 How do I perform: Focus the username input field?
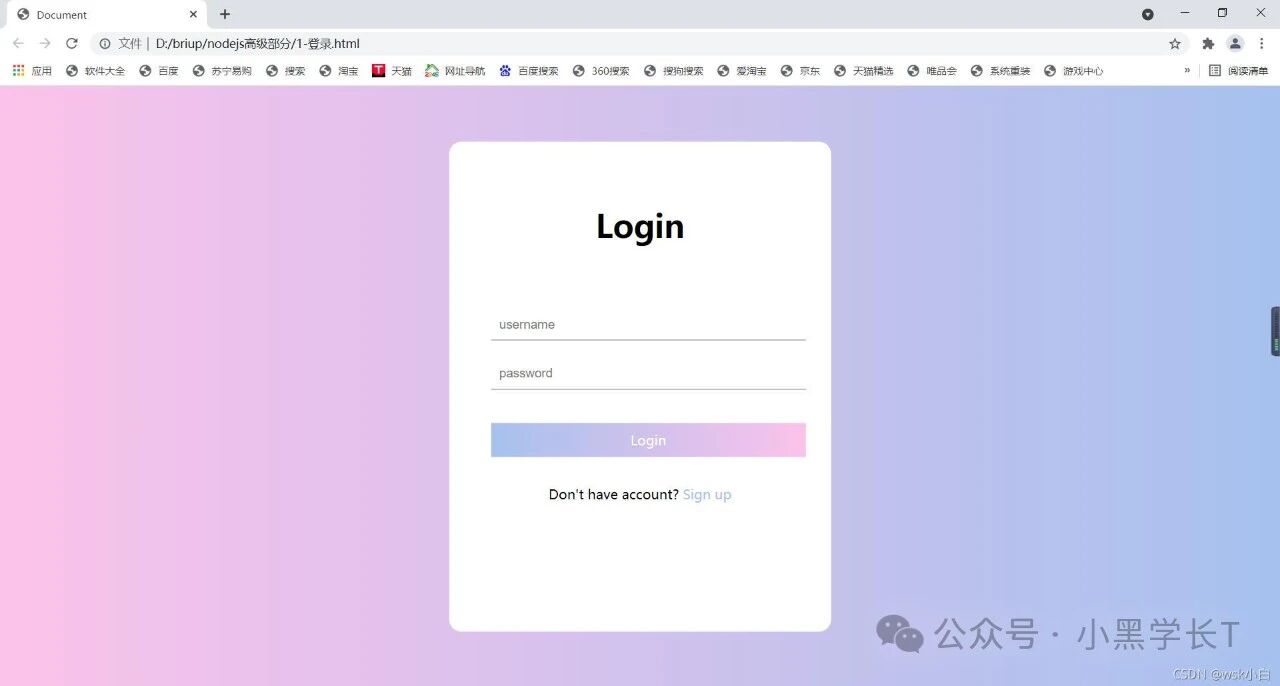648,325
